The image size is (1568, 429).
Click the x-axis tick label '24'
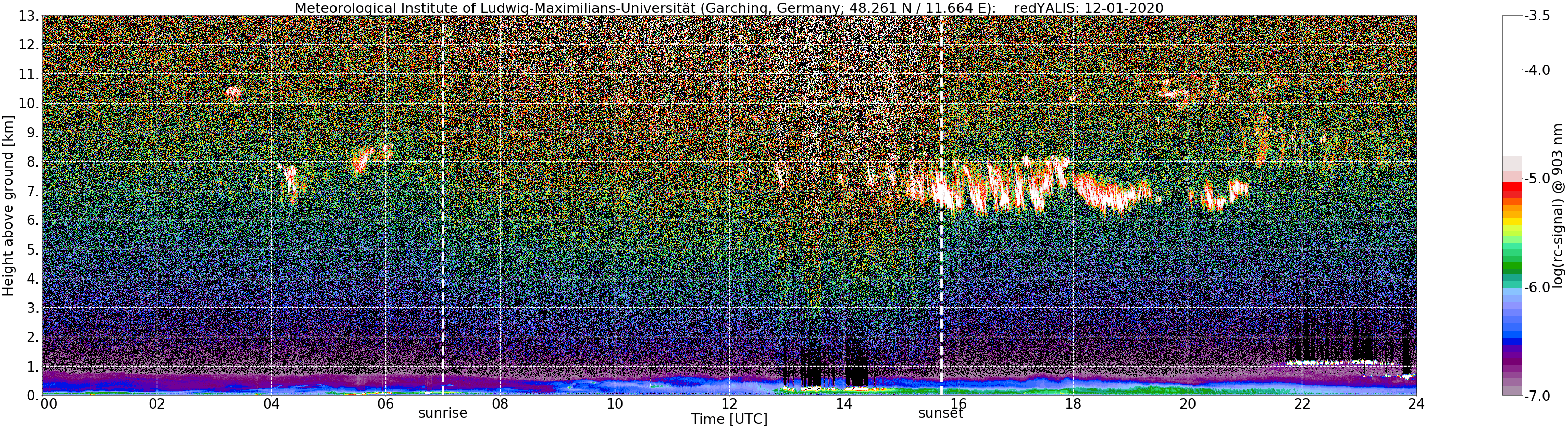tap(1416, 404)
